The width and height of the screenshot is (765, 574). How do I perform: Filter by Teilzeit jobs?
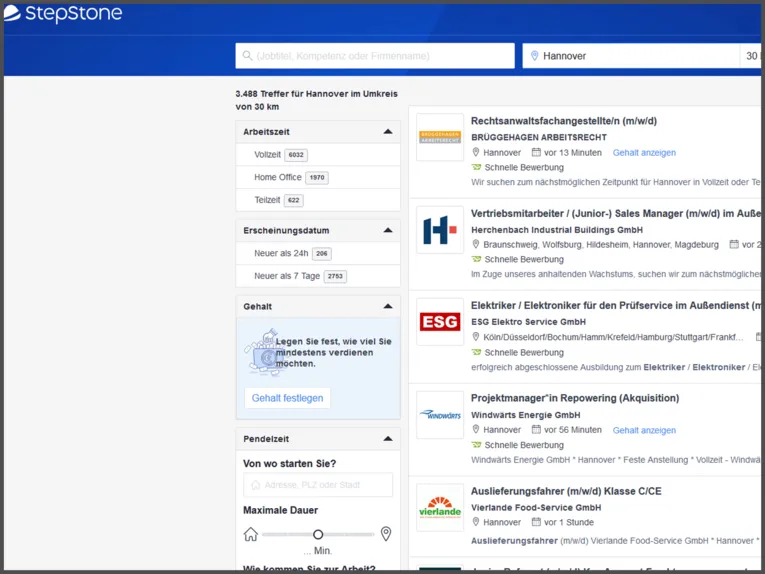[x=318, y=200]
